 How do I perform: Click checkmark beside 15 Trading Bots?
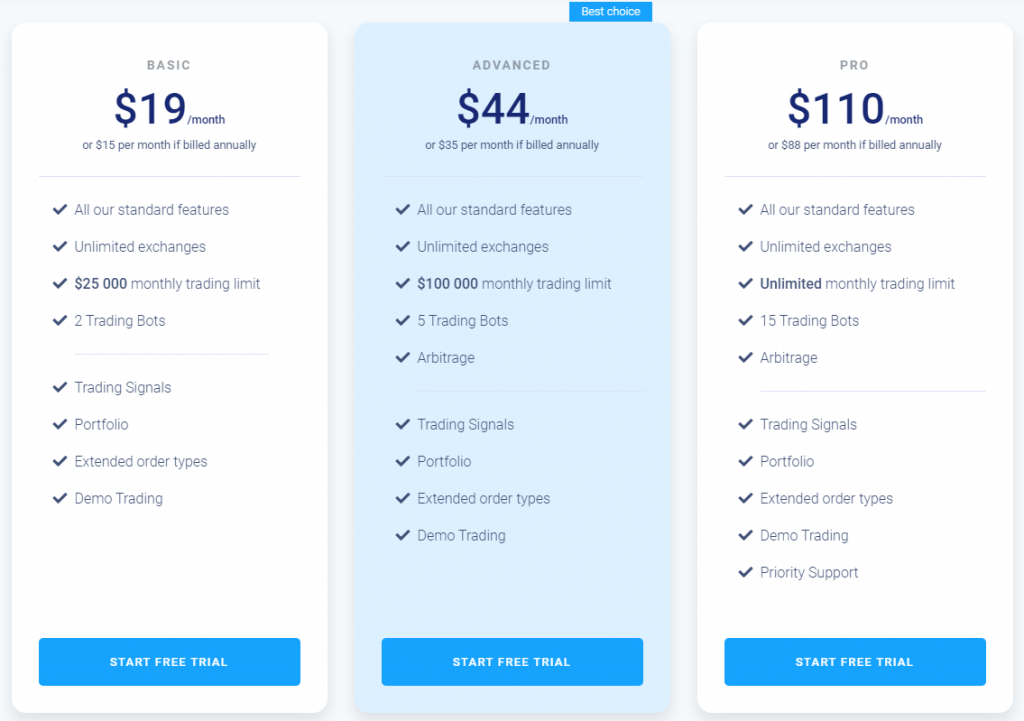tap(746, 321)
